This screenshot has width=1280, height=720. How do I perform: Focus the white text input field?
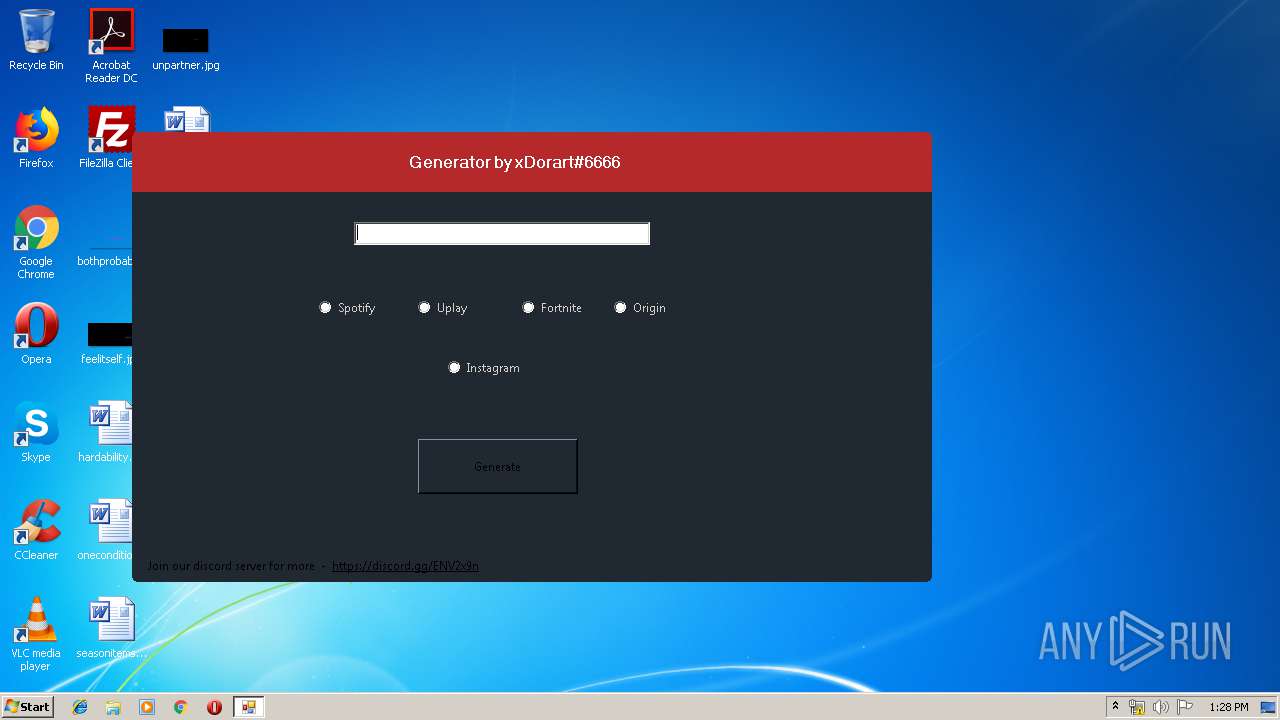(502, 233)
